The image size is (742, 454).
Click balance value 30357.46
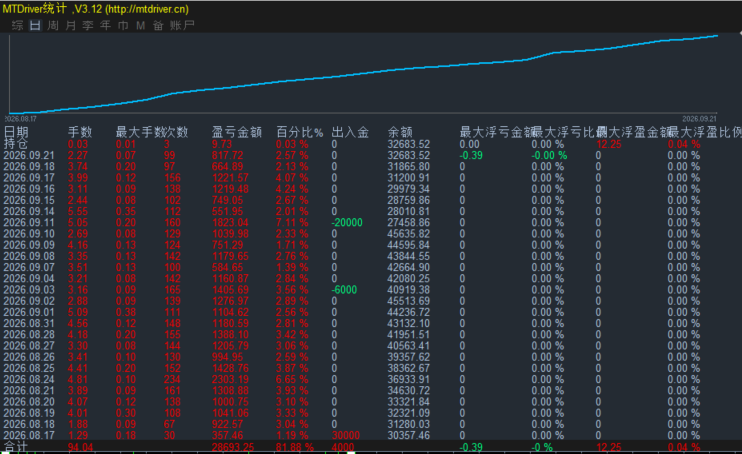point(408,435)
